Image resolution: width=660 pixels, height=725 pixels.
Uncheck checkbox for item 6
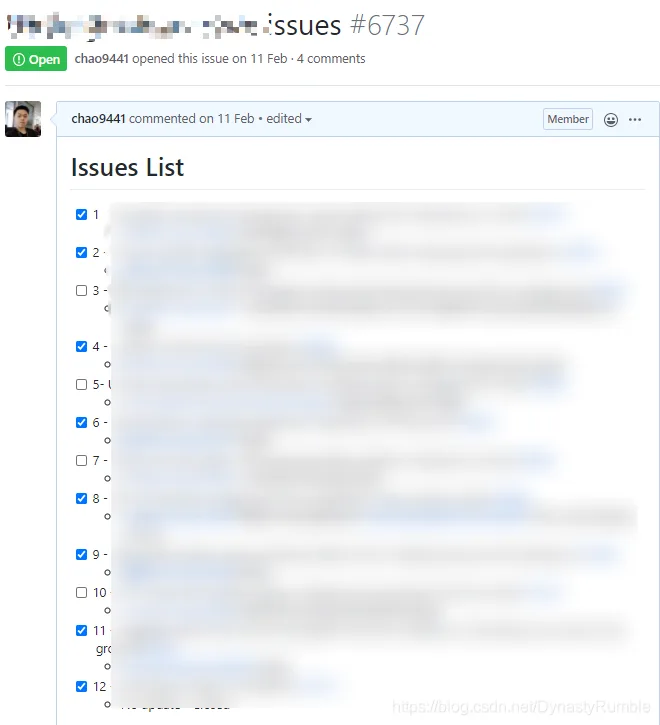(81, 423)
